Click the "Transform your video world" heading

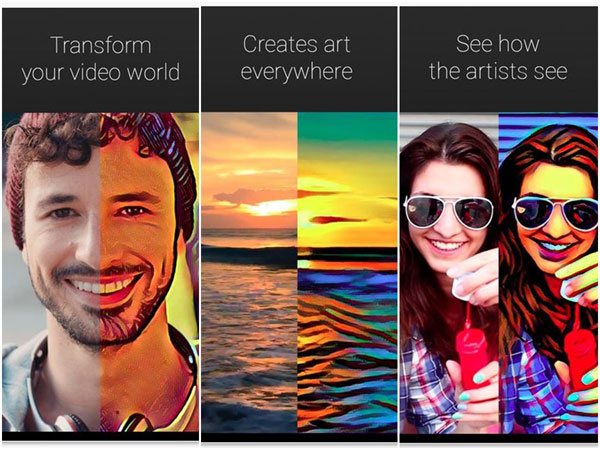[101, 59]
